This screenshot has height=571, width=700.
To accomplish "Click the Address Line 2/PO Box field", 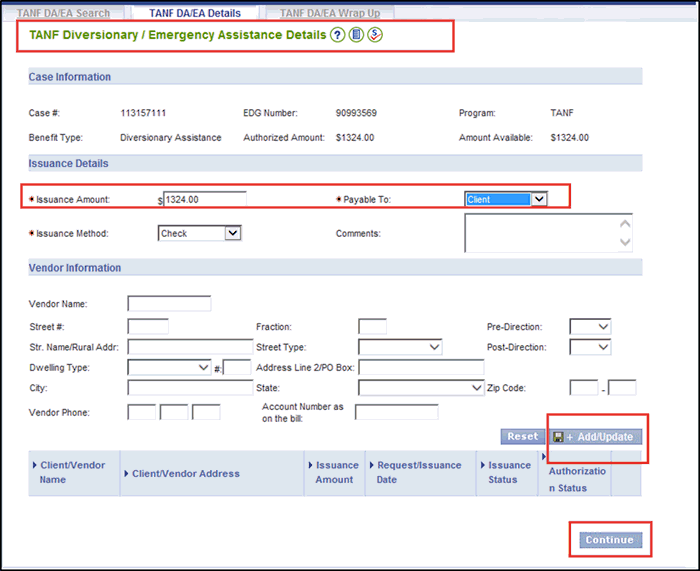I will (x=421, y=367).
